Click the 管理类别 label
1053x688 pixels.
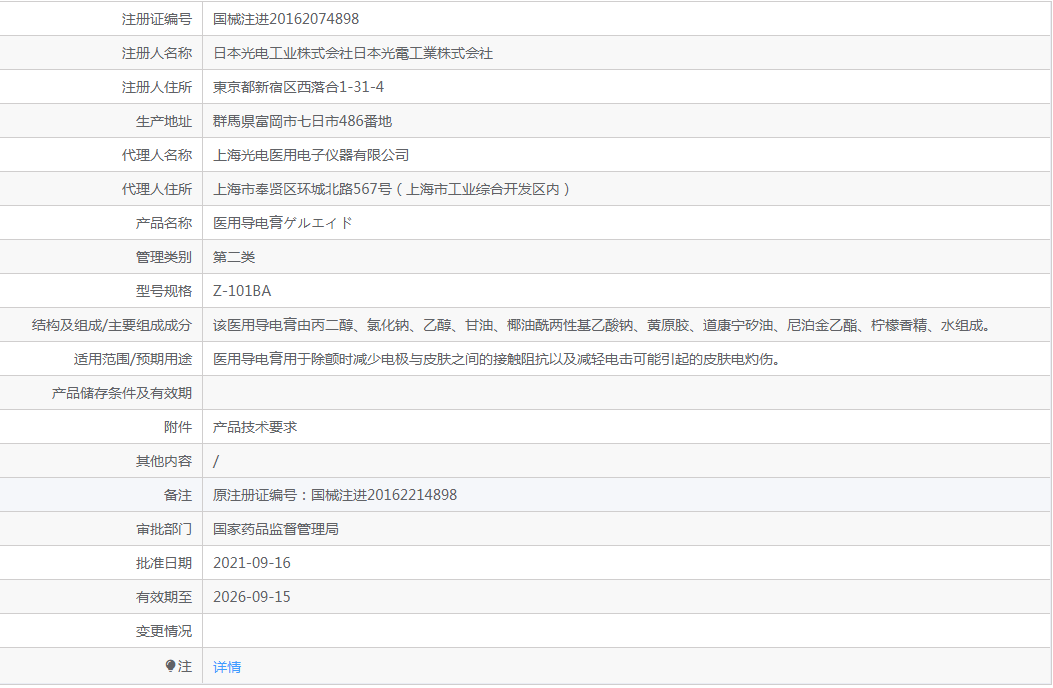pyautogui.click(x=164, y=257)
